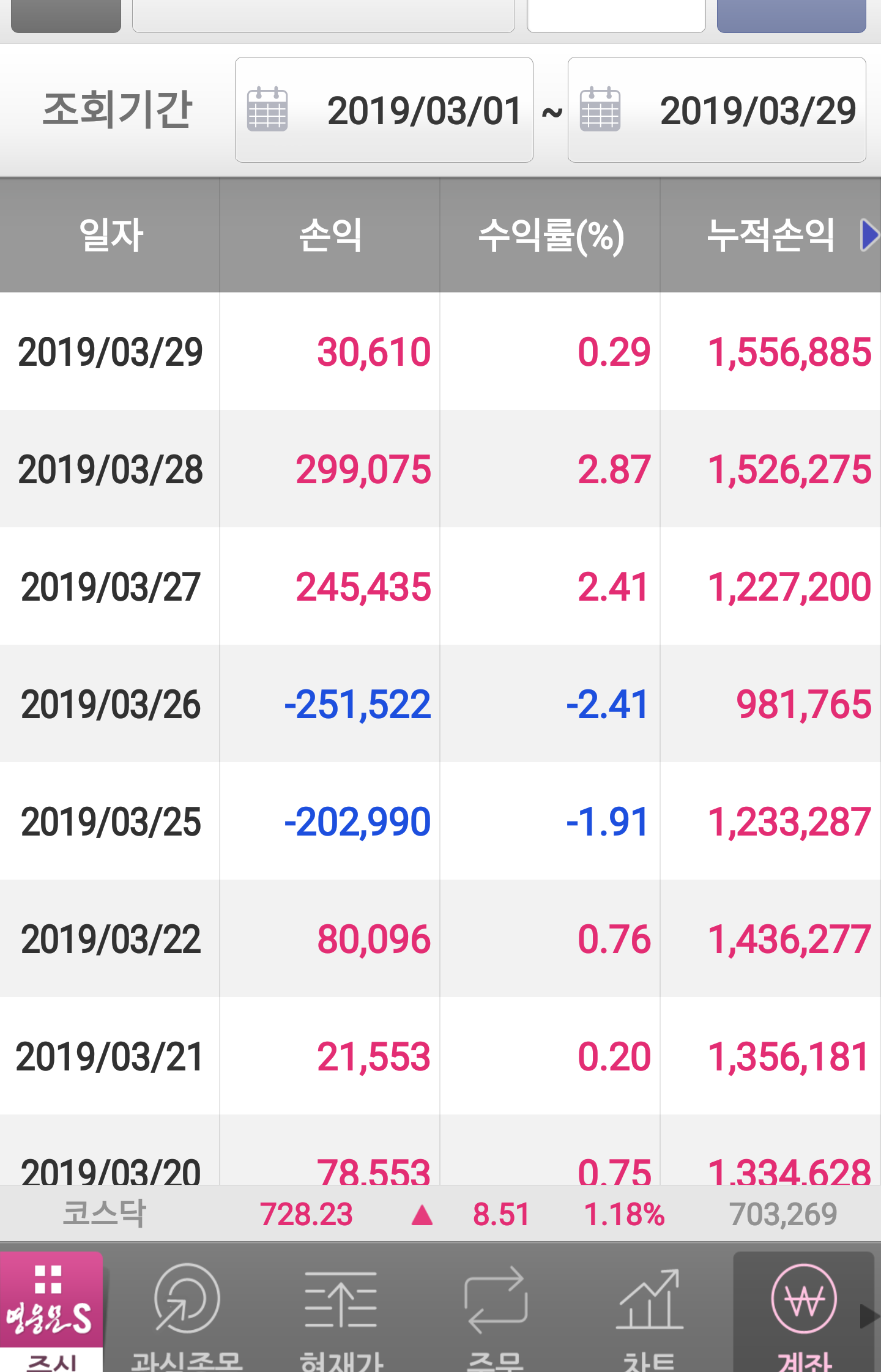Open the end date calendar icon
The width and height of the screenshot is (881, 1372).
tap(600, 109)
